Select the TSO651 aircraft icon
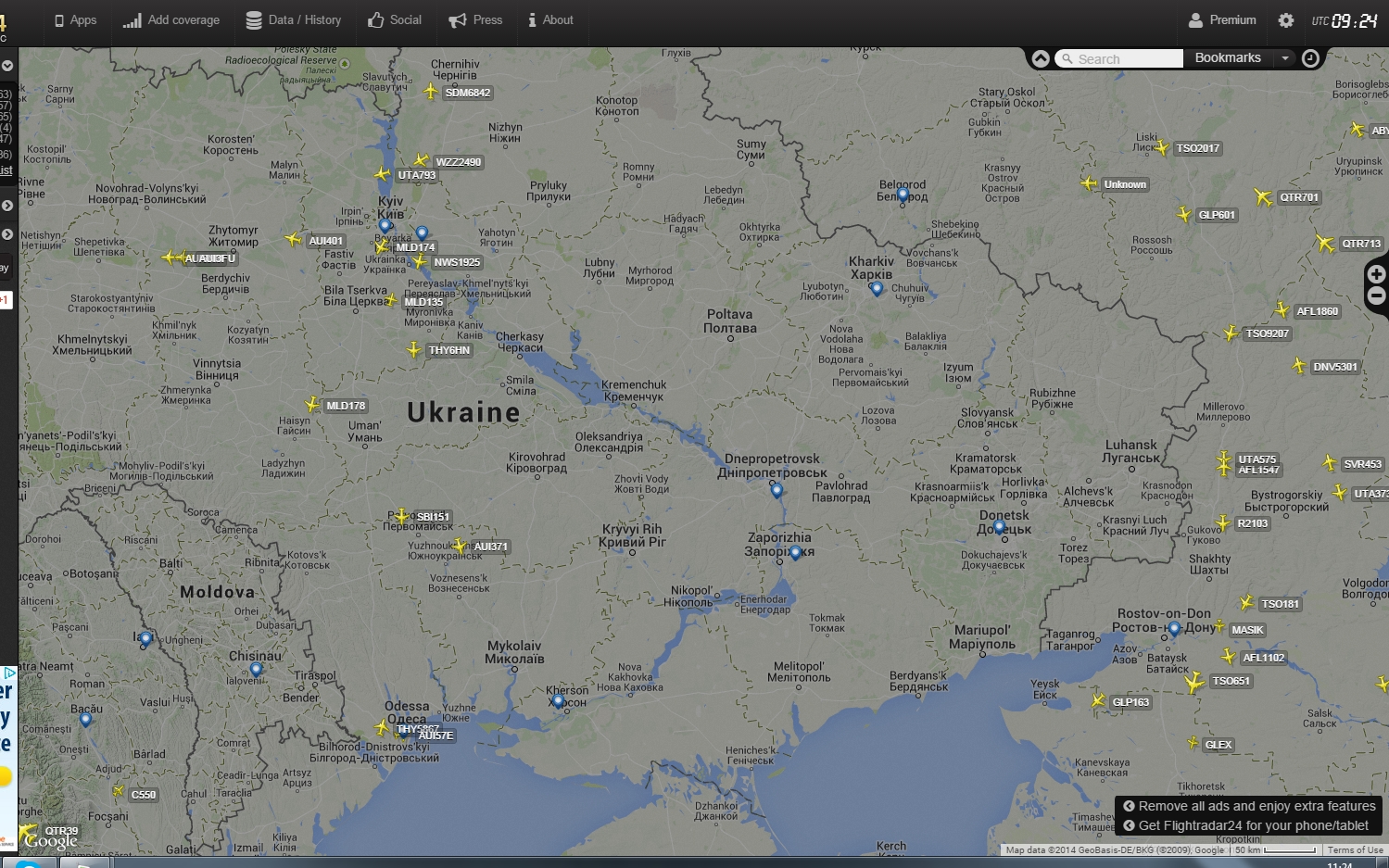This screenshot has width=1389, height=868. pyautogui.click(x=1194, y=684)
